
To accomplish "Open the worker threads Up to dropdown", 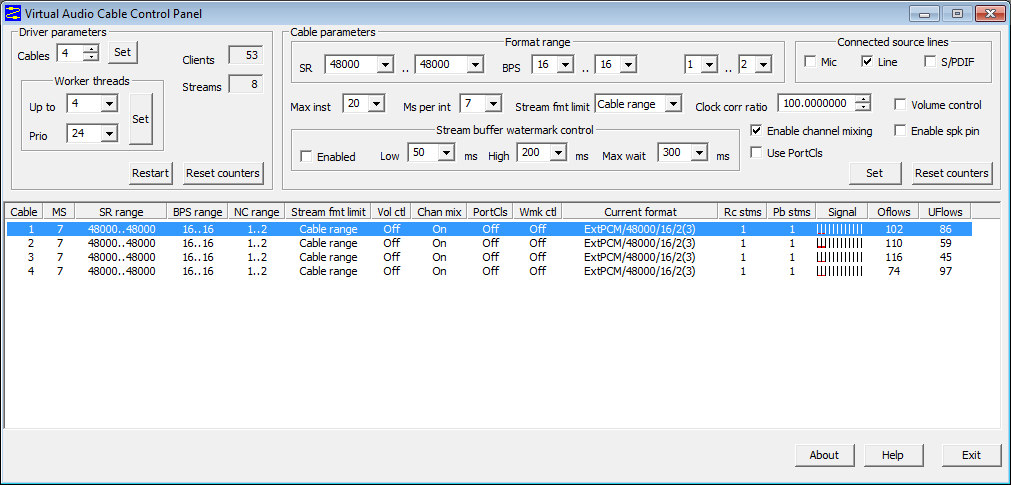I will tap(109, 103).
